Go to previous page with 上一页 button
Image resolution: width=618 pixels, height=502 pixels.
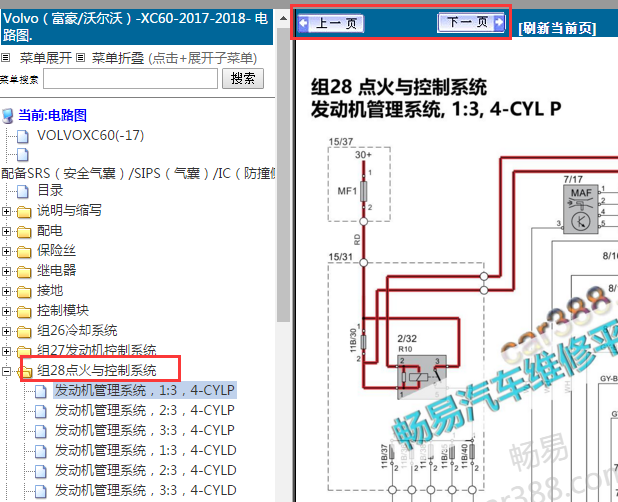click(330, 23)
